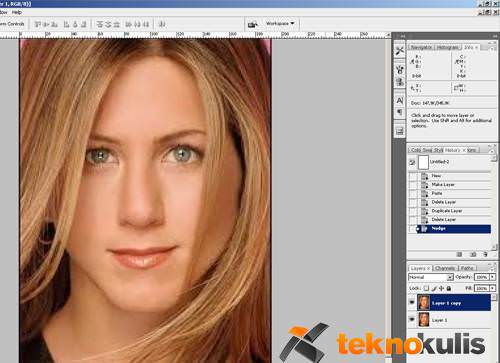Viewport: 500px width, 363px height.
Task: Click History panel scroll down arrow
Action: coord(494,247)
